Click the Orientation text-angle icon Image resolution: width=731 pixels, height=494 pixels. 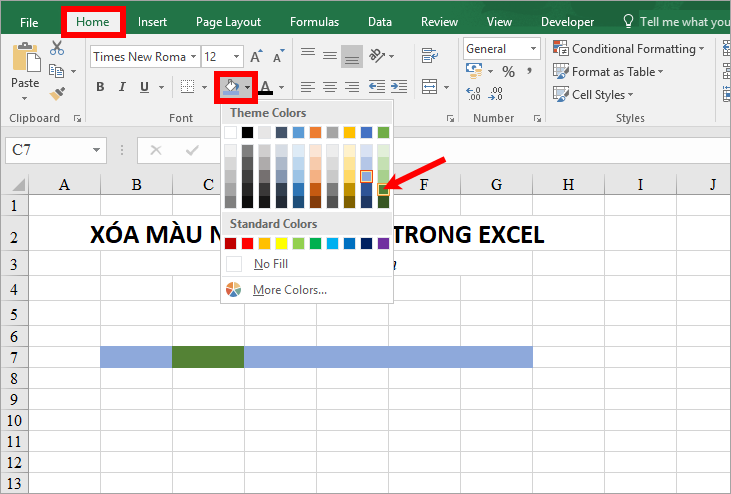377,56
